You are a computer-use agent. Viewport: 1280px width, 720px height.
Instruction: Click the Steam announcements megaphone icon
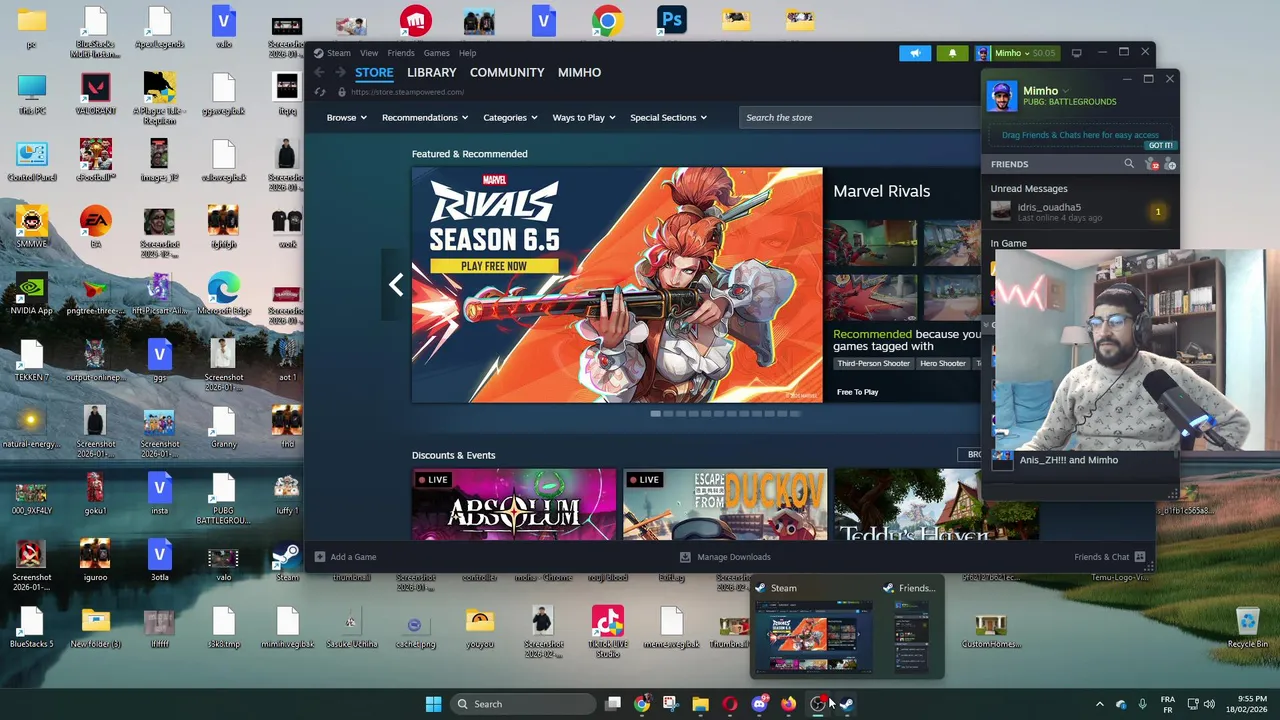pyautogui.click(x=915, y=53)
